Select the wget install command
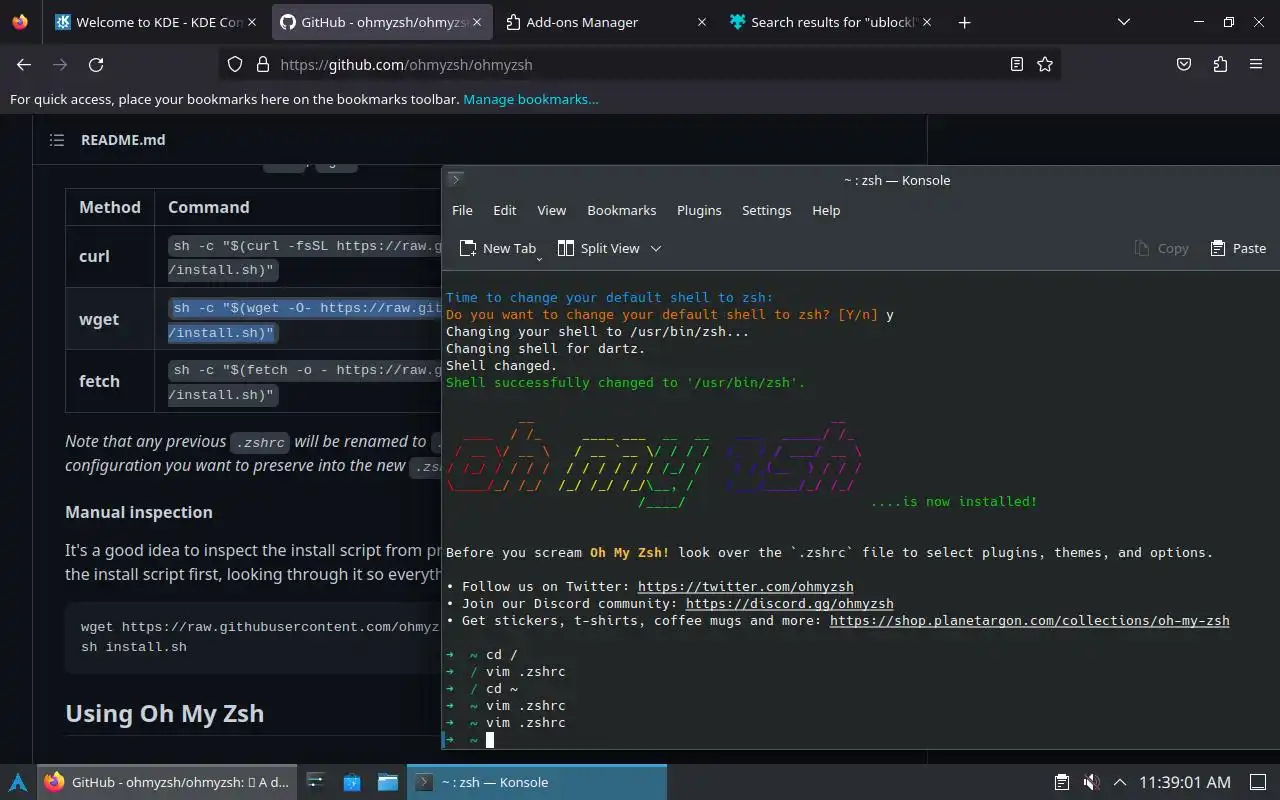 click(305, 319)
